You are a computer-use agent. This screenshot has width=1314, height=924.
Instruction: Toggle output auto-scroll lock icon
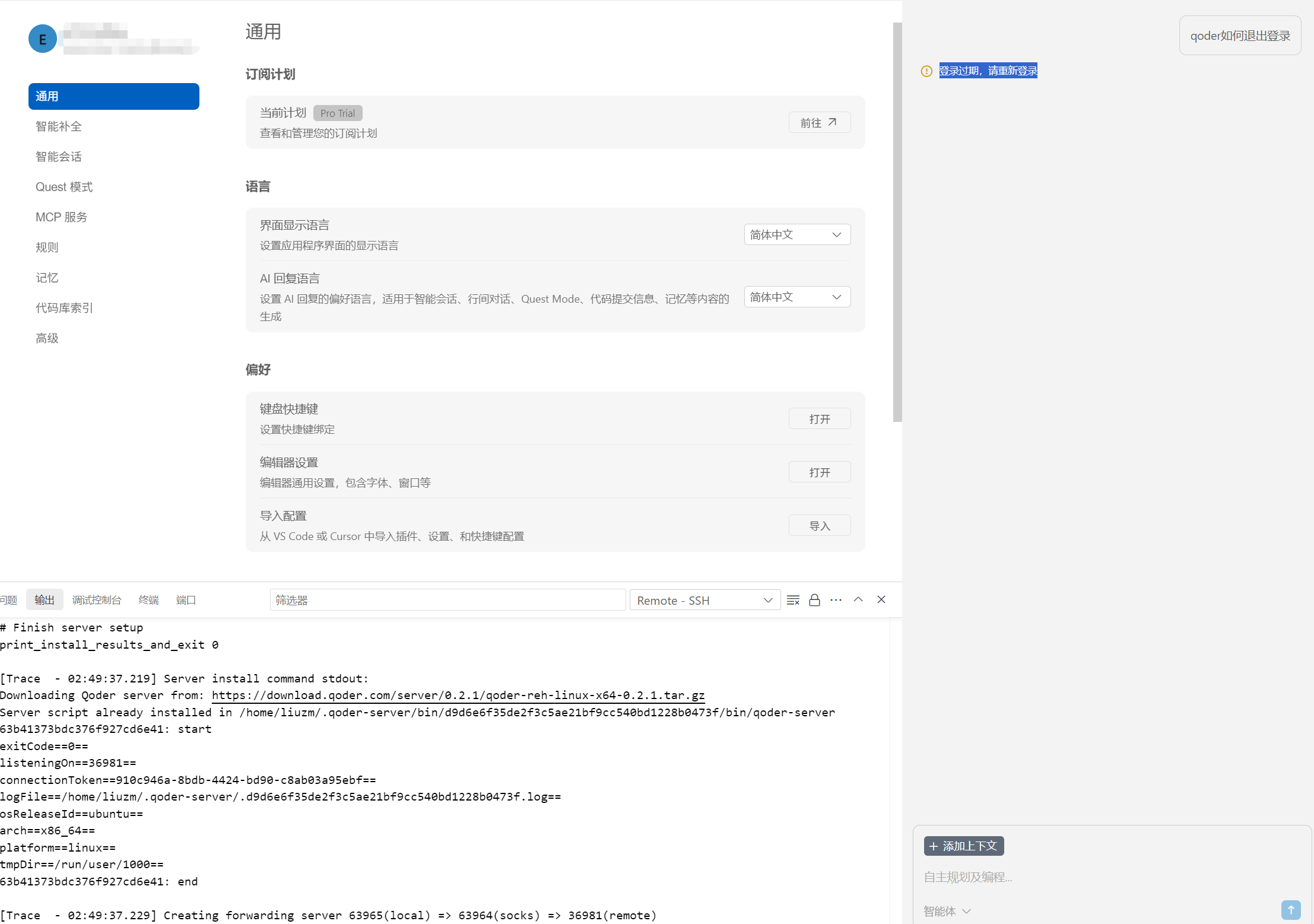click(x=814, y=600)
